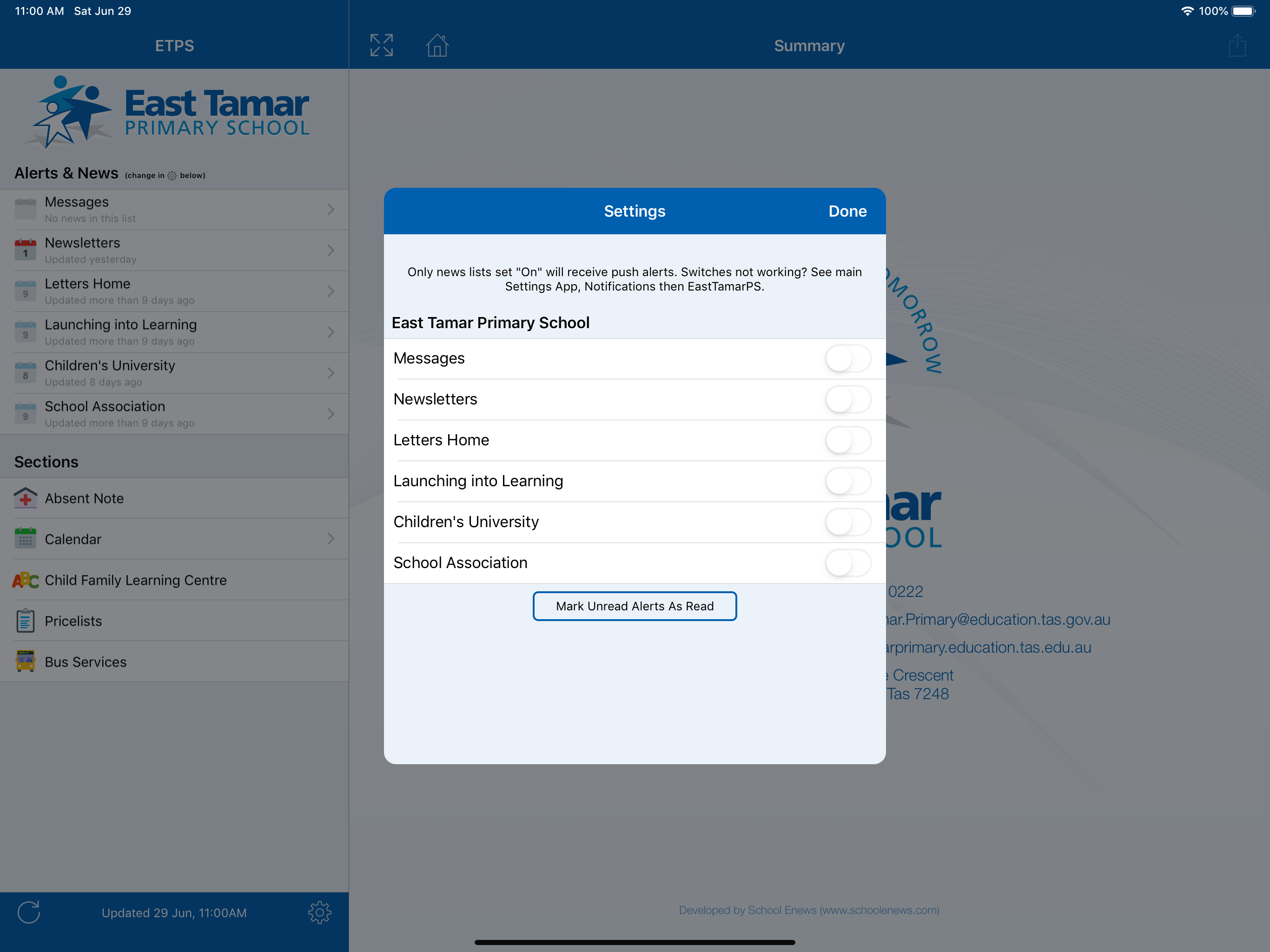Viewport: 1270px width, 952px height.
Task: Open Launching into Learning row chevron
Action: coord(331,332)
